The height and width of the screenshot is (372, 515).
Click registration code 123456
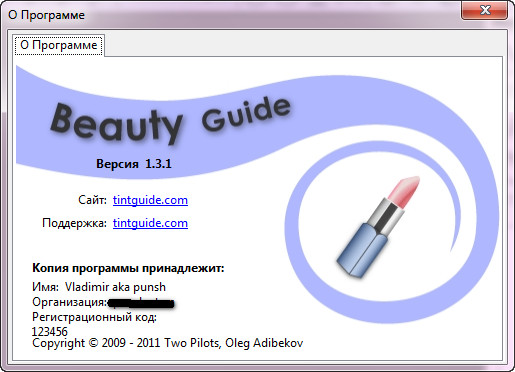pos(50,331)
